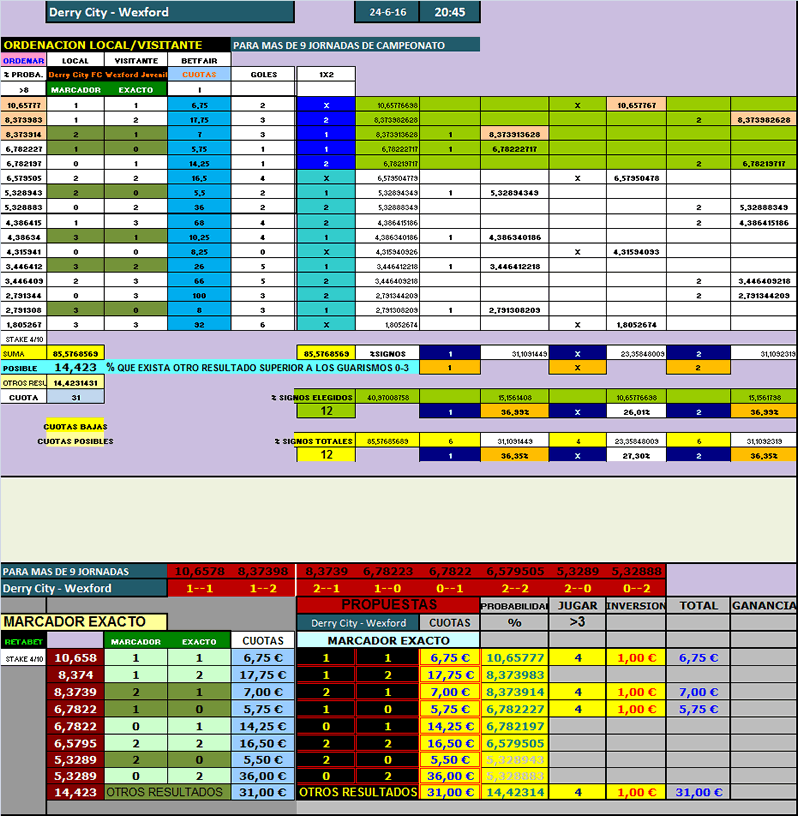Click the VISITANTE column header
The width and height of the screenshot is (798, 816).
click(x=136, y=60)
